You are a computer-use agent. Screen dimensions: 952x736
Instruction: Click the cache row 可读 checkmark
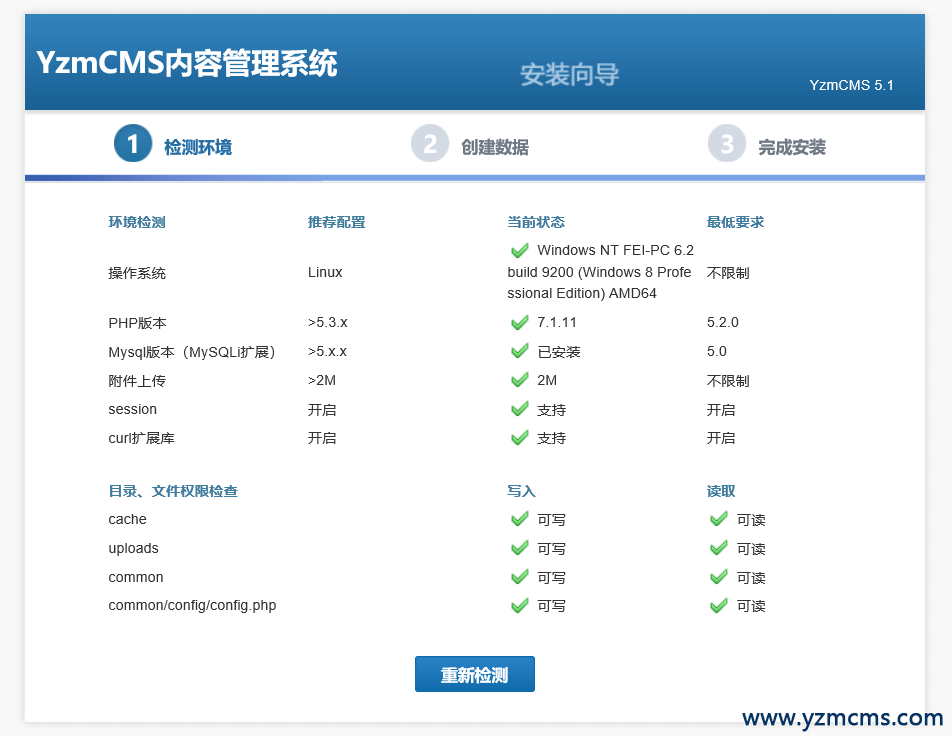[x=719, y=519]
